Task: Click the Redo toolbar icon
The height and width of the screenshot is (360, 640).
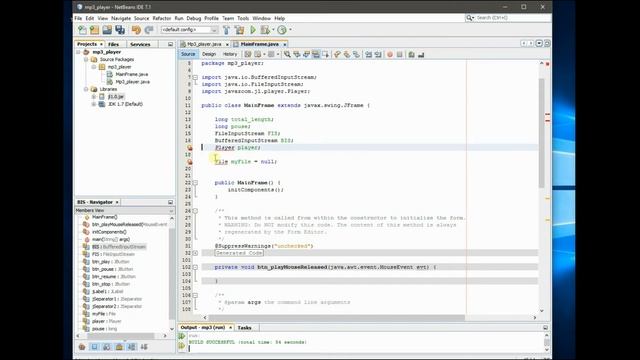Action: (x=149, y=30)
